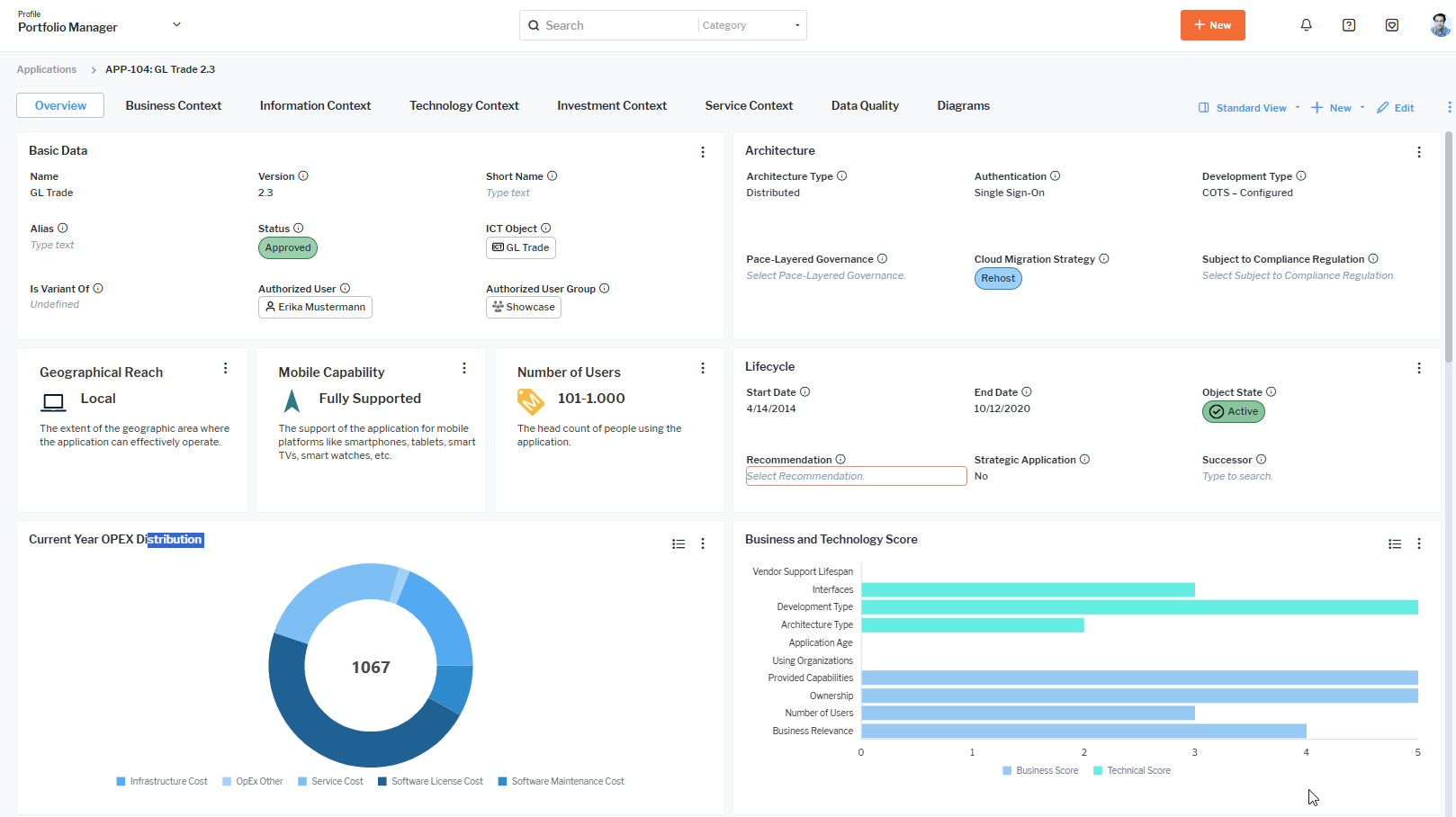The width and height of the screenshot is (1456, 817).
Task: Open the Lifecycle panel three-dot menu
Action: pyautogui.click(x=1419, y=368)
